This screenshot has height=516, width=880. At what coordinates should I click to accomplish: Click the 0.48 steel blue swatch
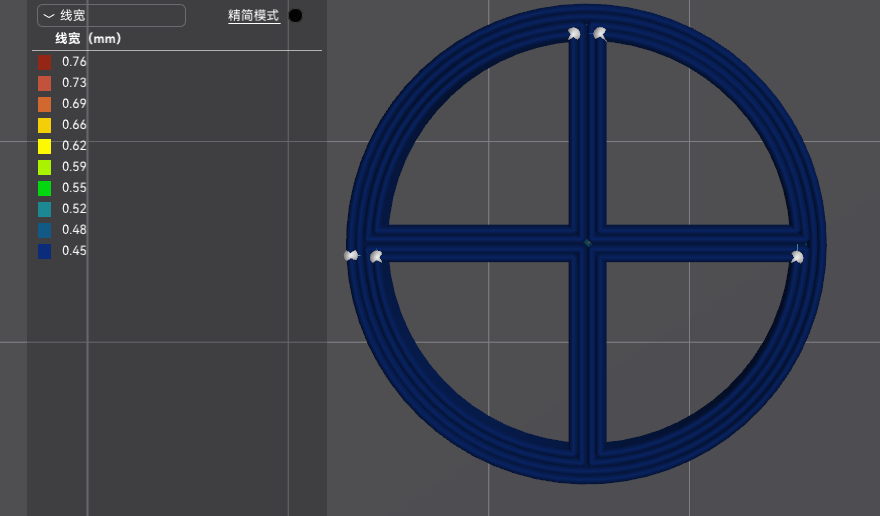click(x=44, y=230)
